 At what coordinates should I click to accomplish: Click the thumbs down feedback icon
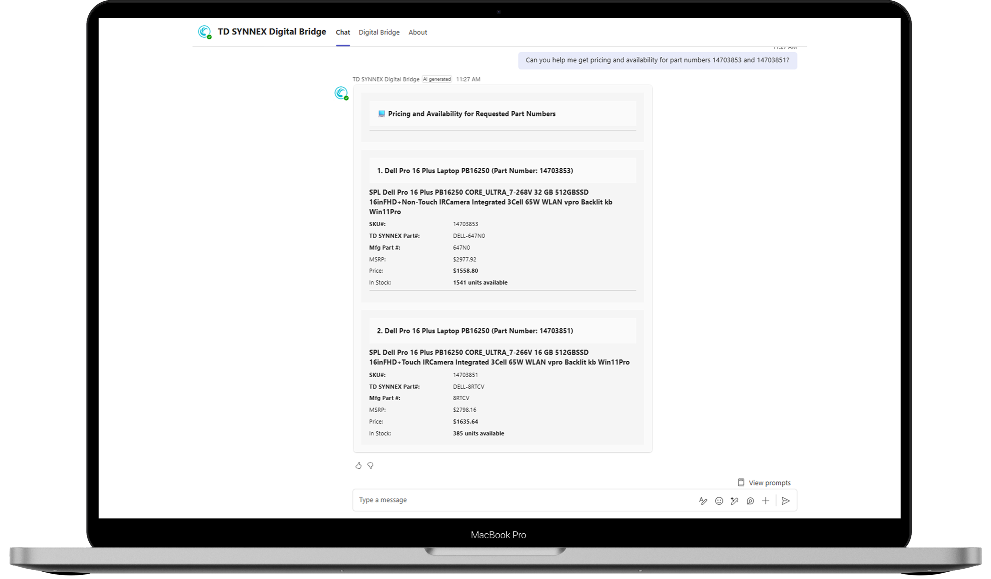370,465
